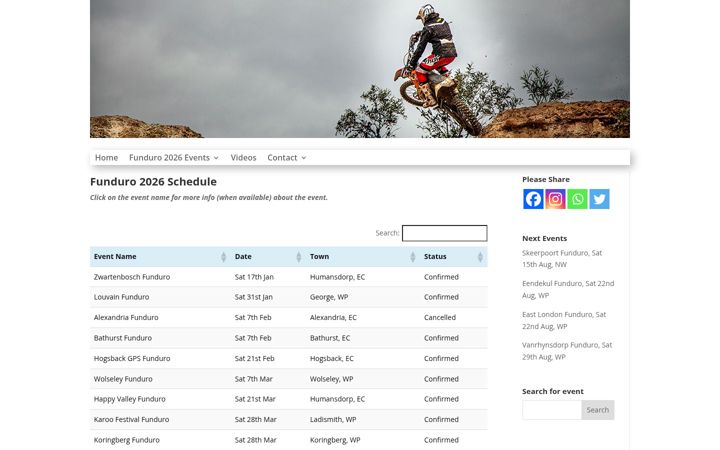Screen dimensions: 720x450
Task: Sort table by Date column
Action: point(269,257)
